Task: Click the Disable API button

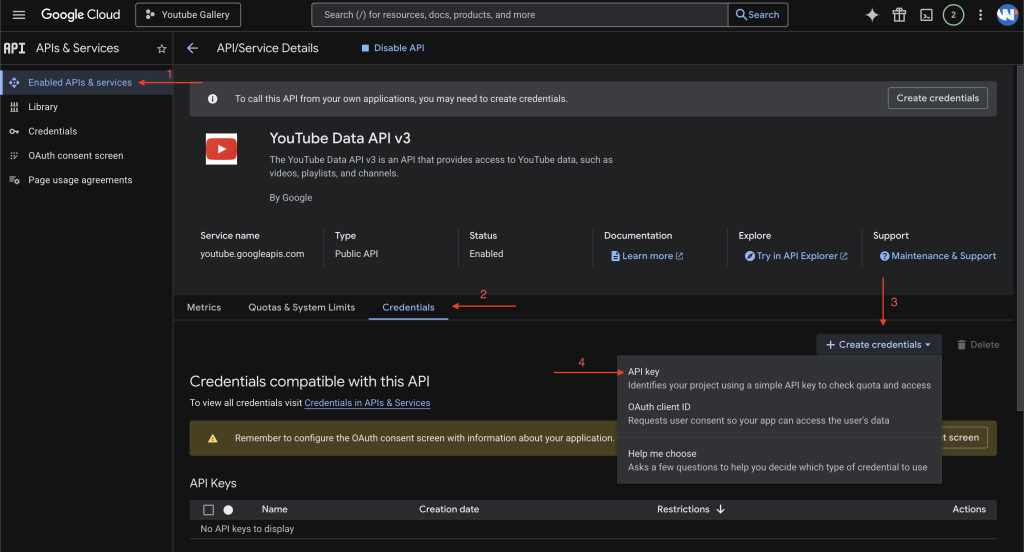Action: [x=392, y=48]
